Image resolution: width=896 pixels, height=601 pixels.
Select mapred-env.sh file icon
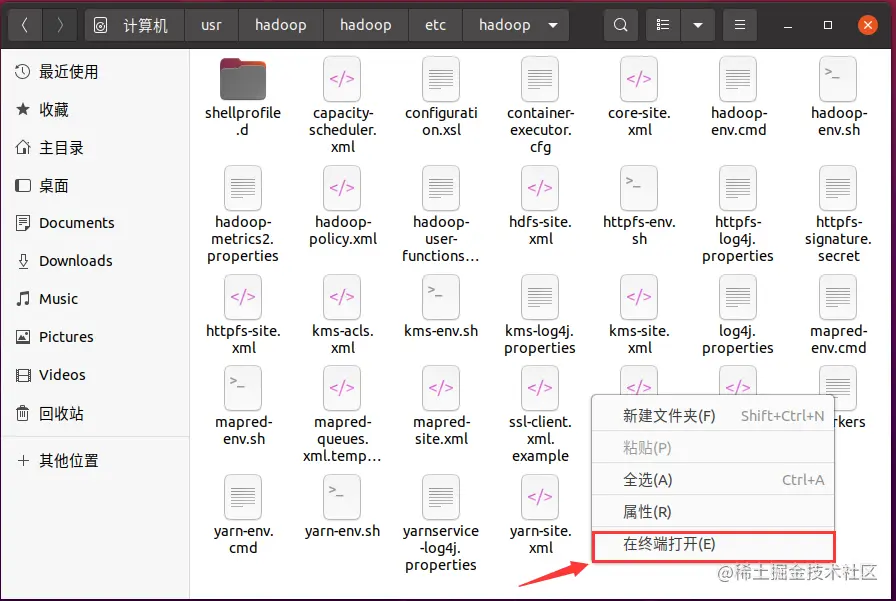click(x=243, y=388)
